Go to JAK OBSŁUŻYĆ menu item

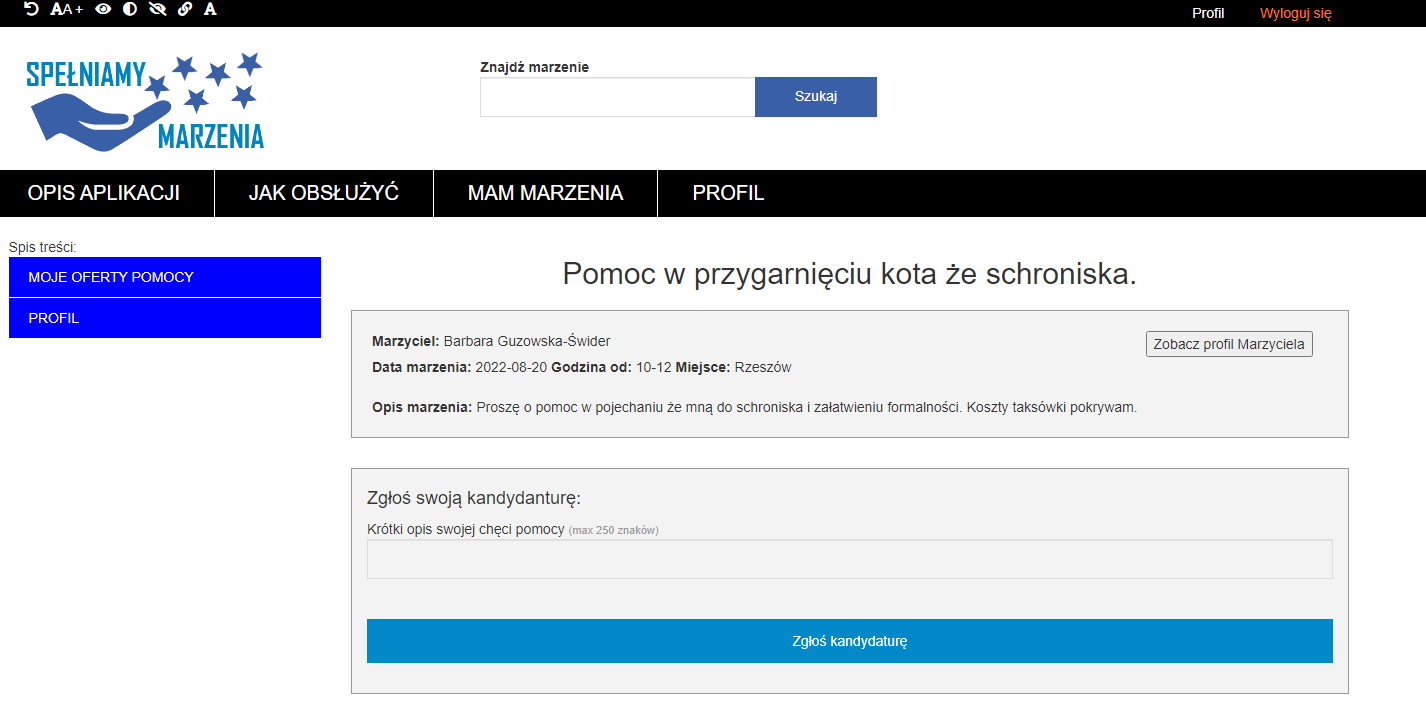(x=324, y=193)
